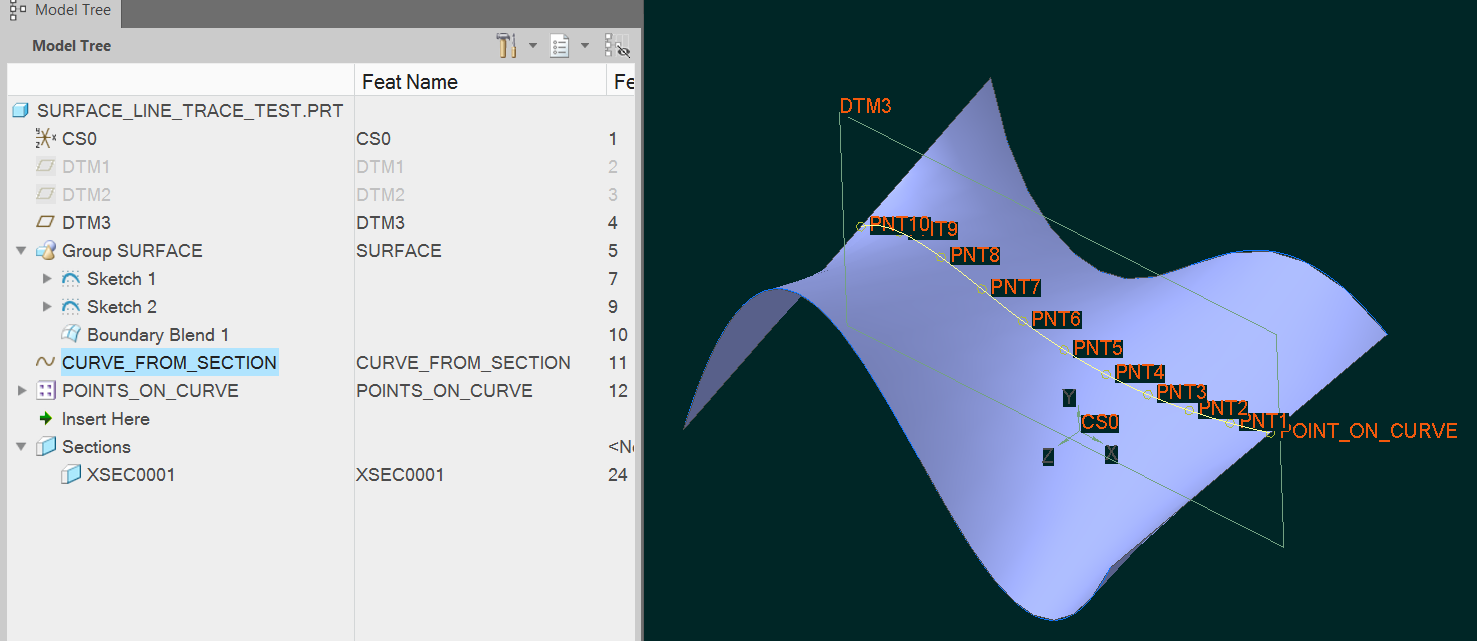This screenshot has width=1477, height=641.
Task: Click the Model Tree show list icon
Action: (560, 46)
